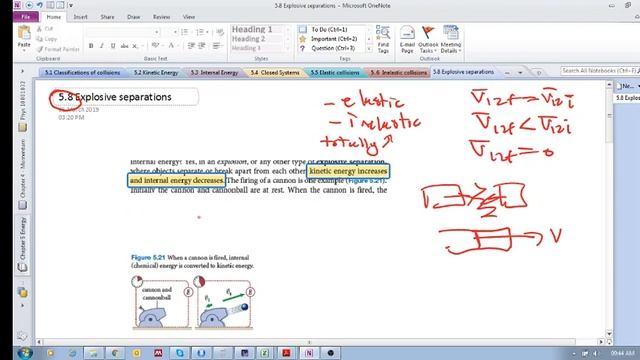Open the Chapter 5 Energy notebook section
640x360 pixels.
tap(22, 244)
